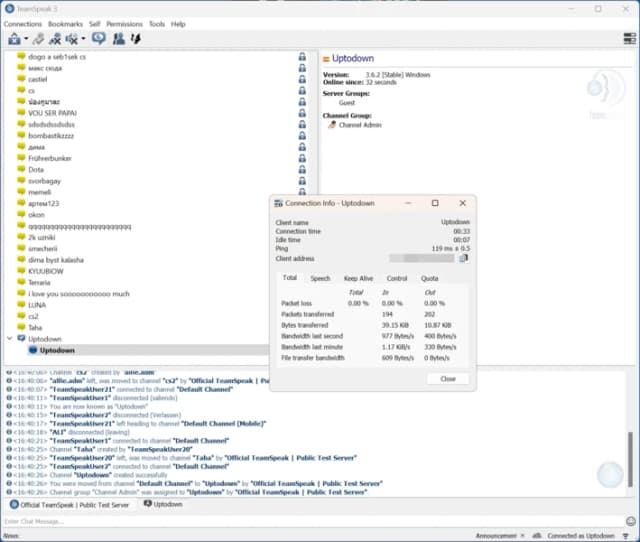
Task: Select the 'cs2' channel
Action: [x=33, y=316]
